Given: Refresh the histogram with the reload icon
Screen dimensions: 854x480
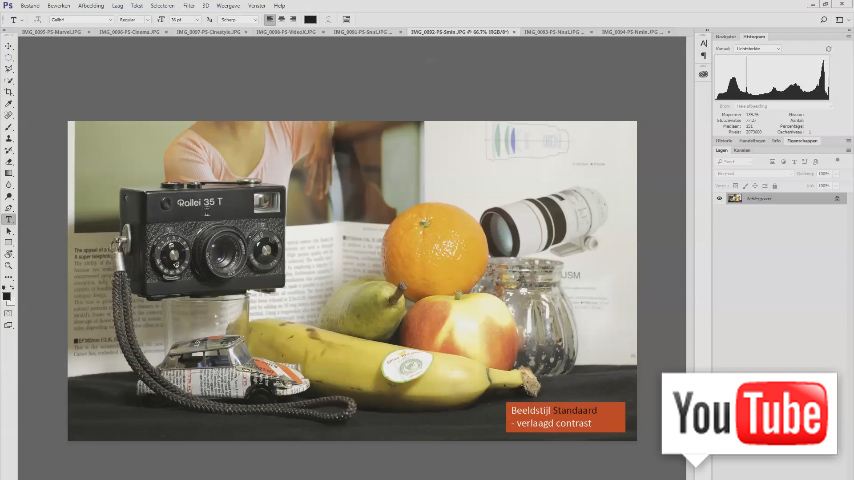Looking at the screenshot, I should coord(828,49).
